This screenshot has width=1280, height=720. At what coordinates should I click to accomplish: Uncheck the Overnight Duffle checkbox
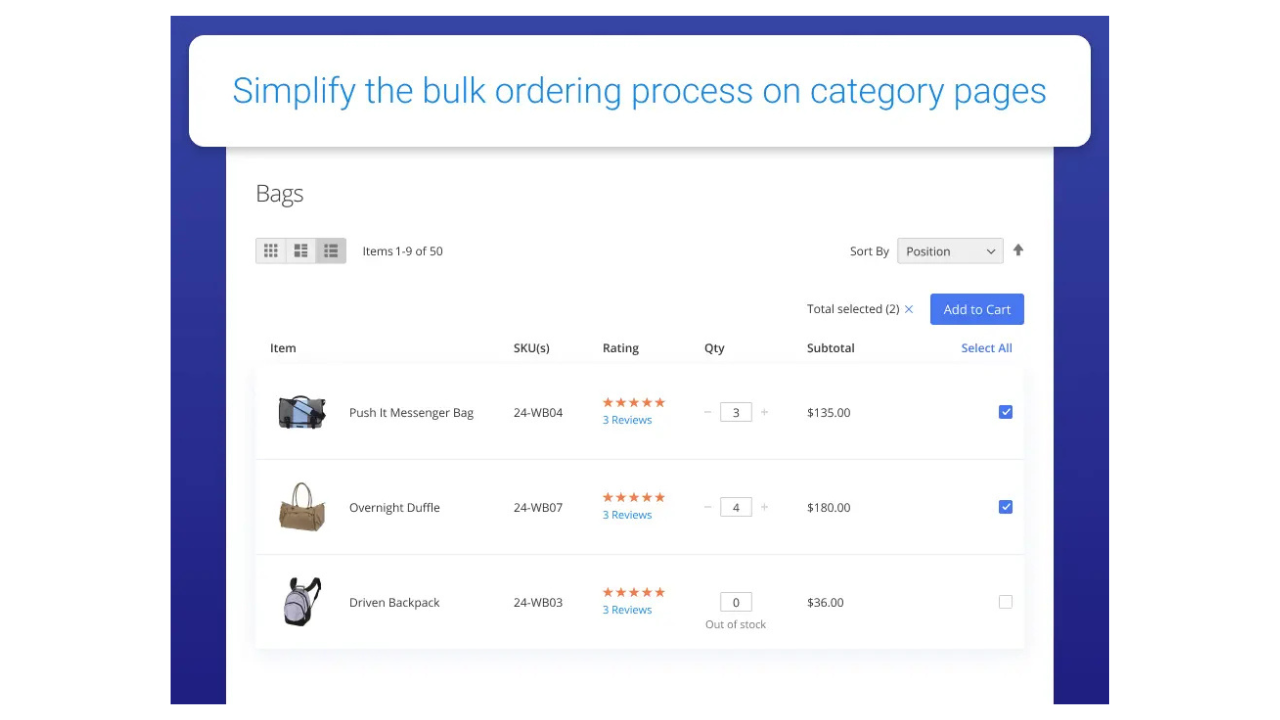tap(1005, 507)
